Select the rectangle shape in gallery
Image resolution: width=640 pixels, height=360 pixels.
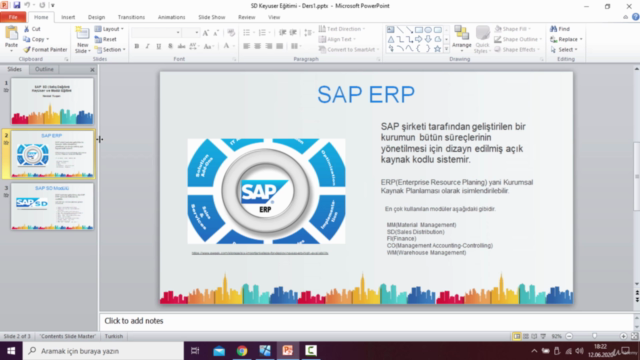pos(419,30)
